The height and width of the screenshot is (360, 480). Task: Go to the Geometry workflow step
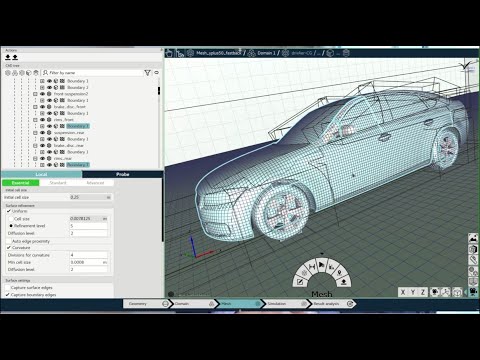click(146, 304)
